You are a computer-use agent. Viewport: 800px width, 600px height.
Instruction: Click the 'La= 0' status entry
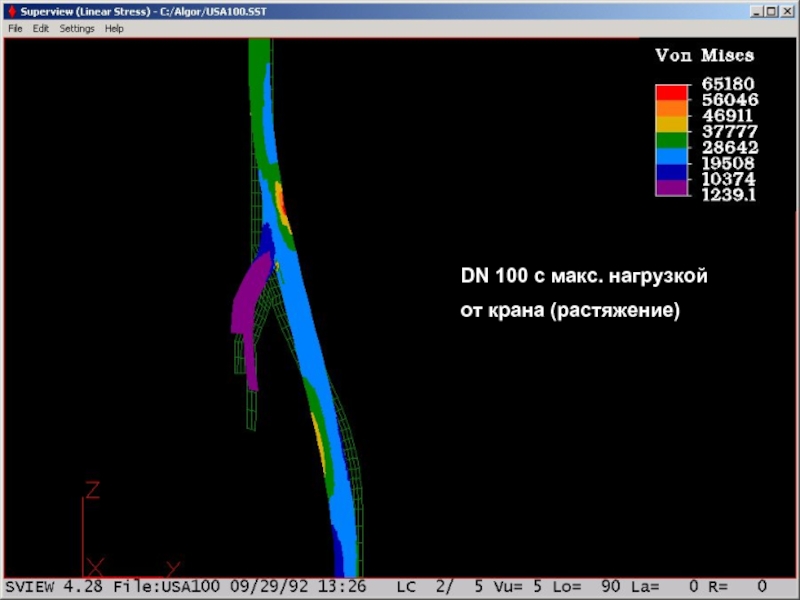pyautogui.click(x=665, y=587)
